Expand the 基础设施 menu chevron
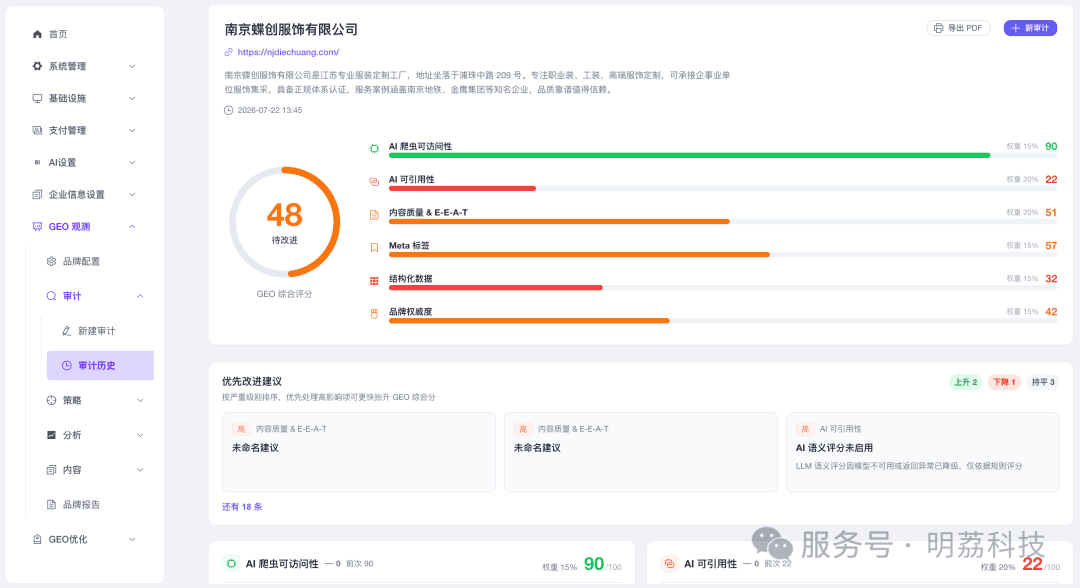This screenshot has width=1080, height=588. 132,98
